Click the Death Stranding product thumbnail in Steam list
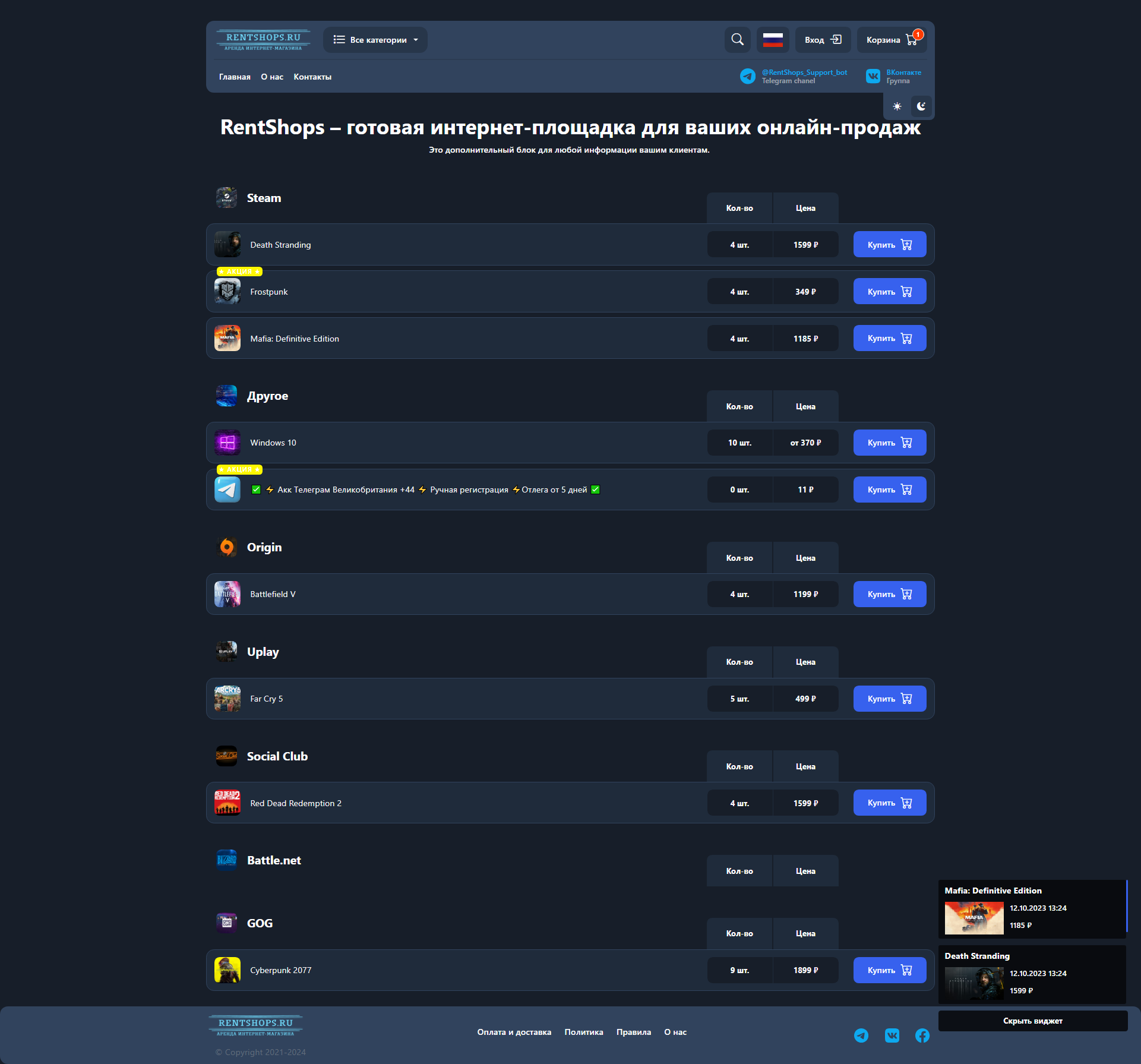This screenshot has width=1141, height=1064. (x=227, y=244)
